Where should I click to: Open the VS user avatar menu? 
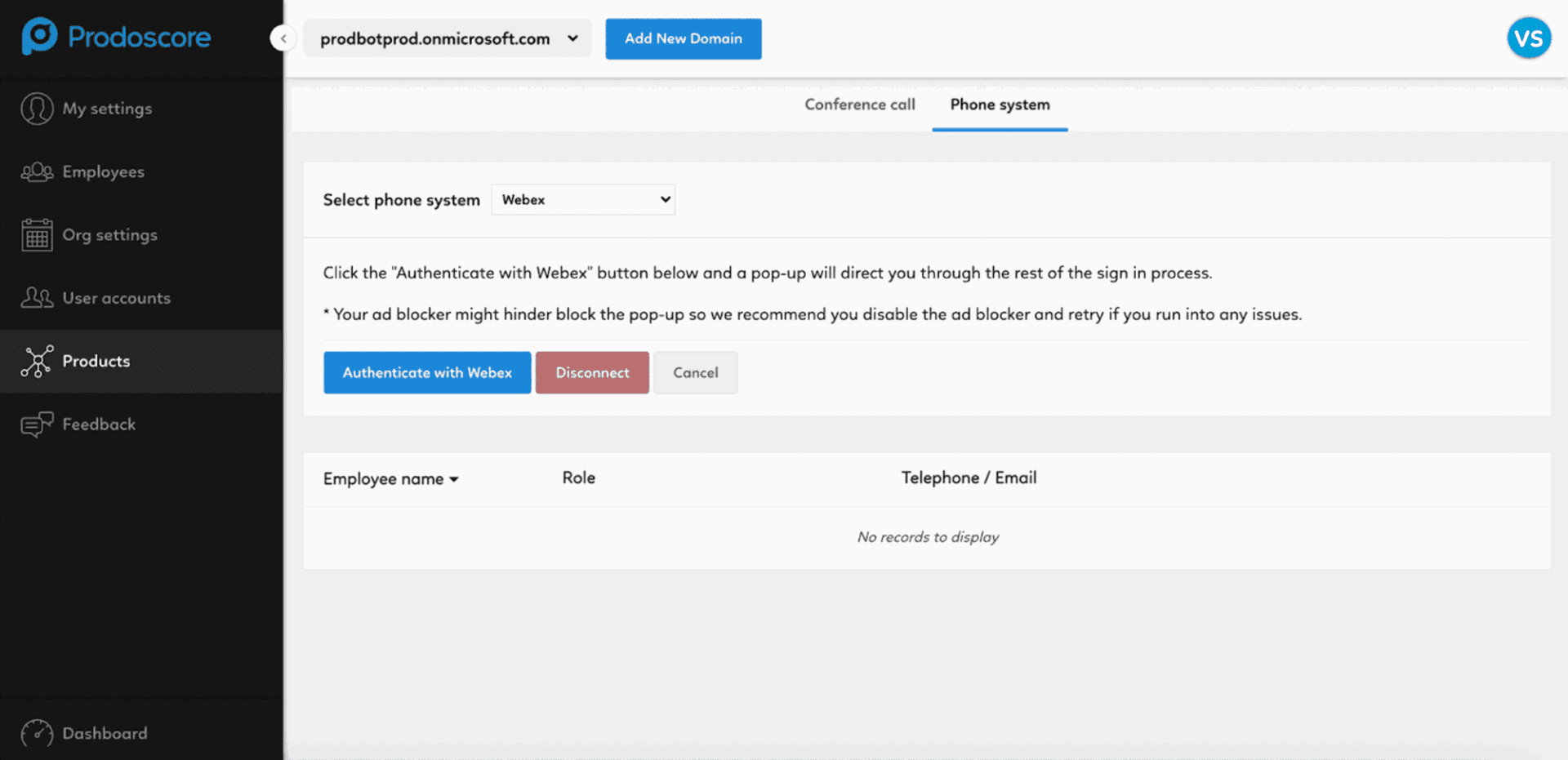(1528, 38)
